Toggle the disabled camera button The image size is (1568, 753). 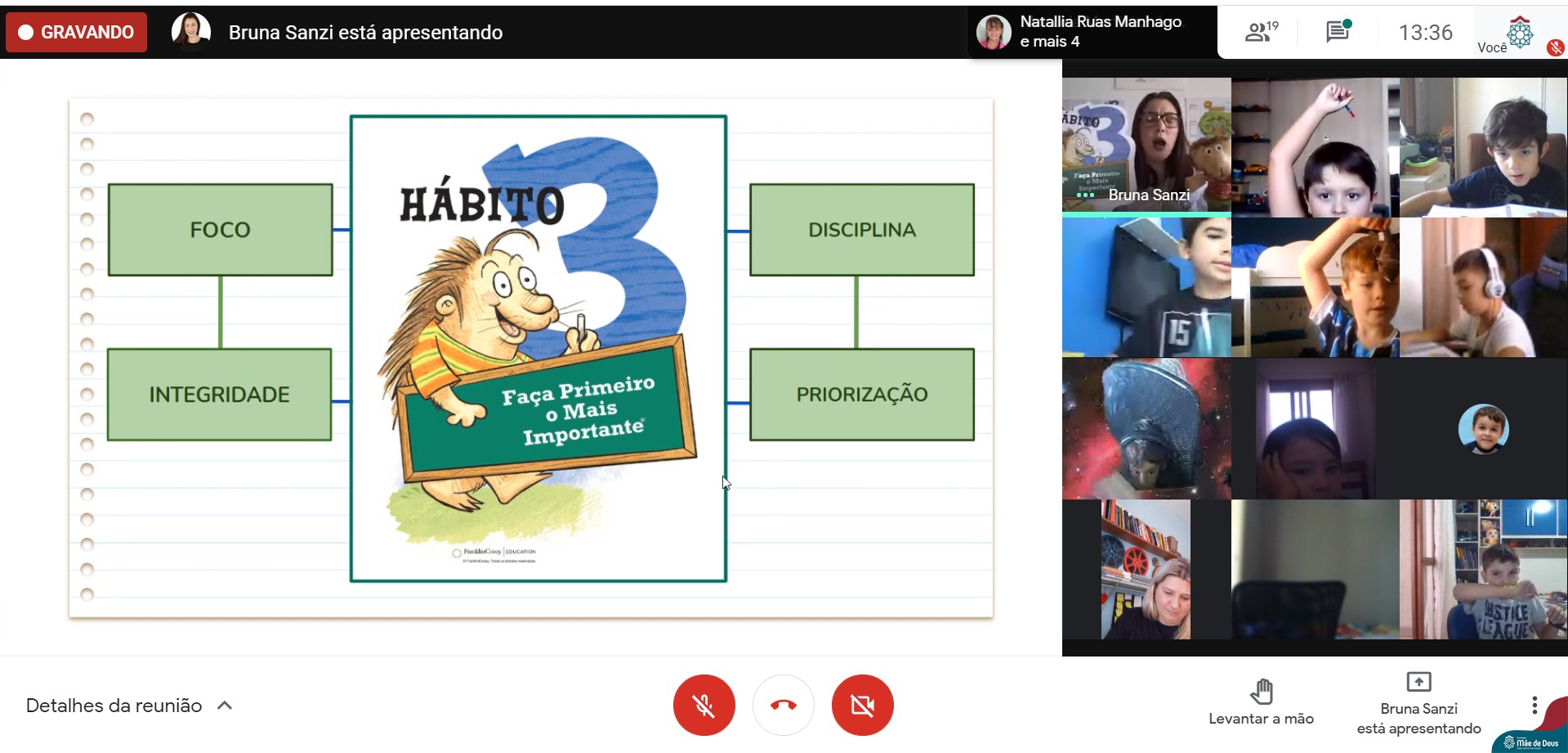click(862, 705)
